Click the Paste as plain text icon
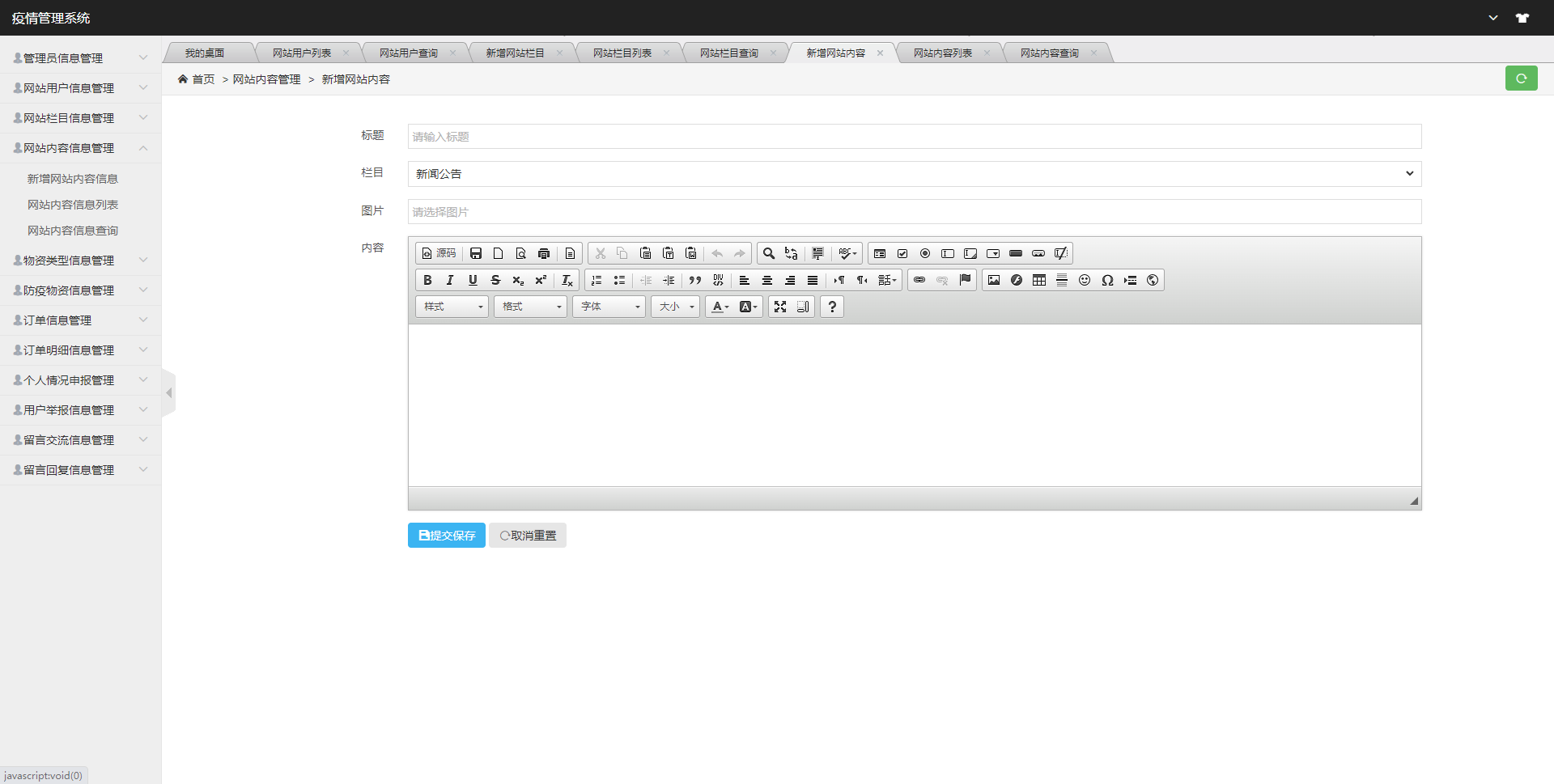 pyautogui.click(x=668, y=253)
